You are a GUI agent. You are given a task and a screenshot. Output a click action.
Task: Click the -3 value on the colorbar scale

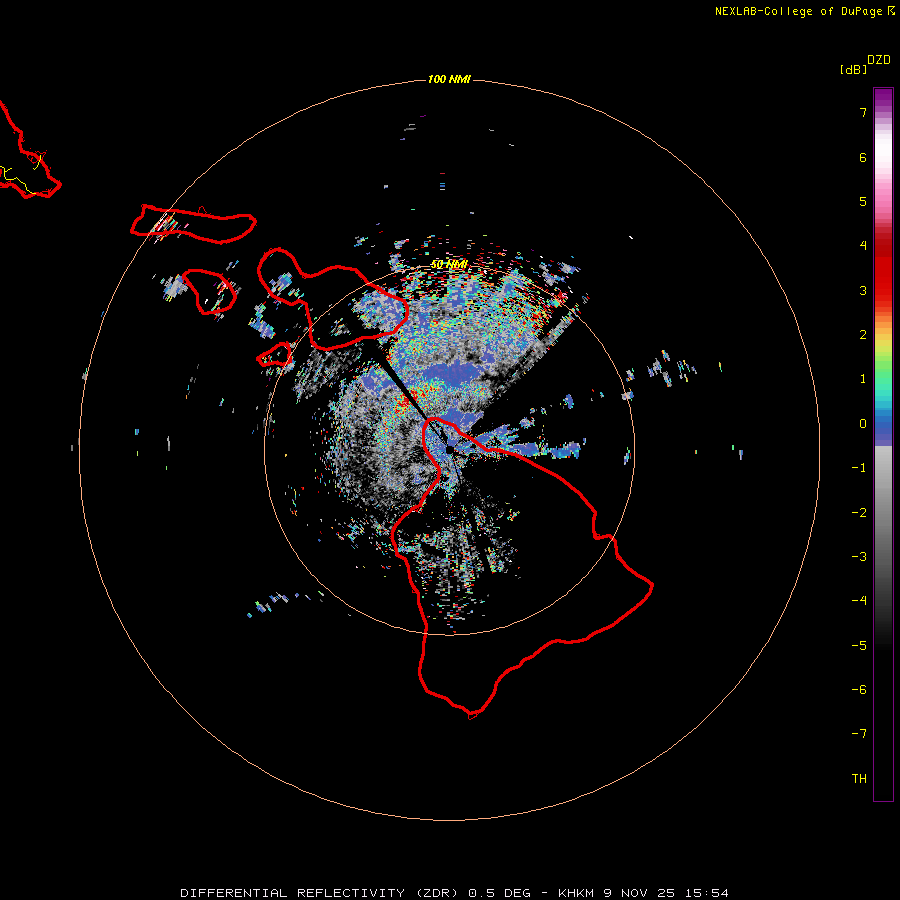(859, 557)
